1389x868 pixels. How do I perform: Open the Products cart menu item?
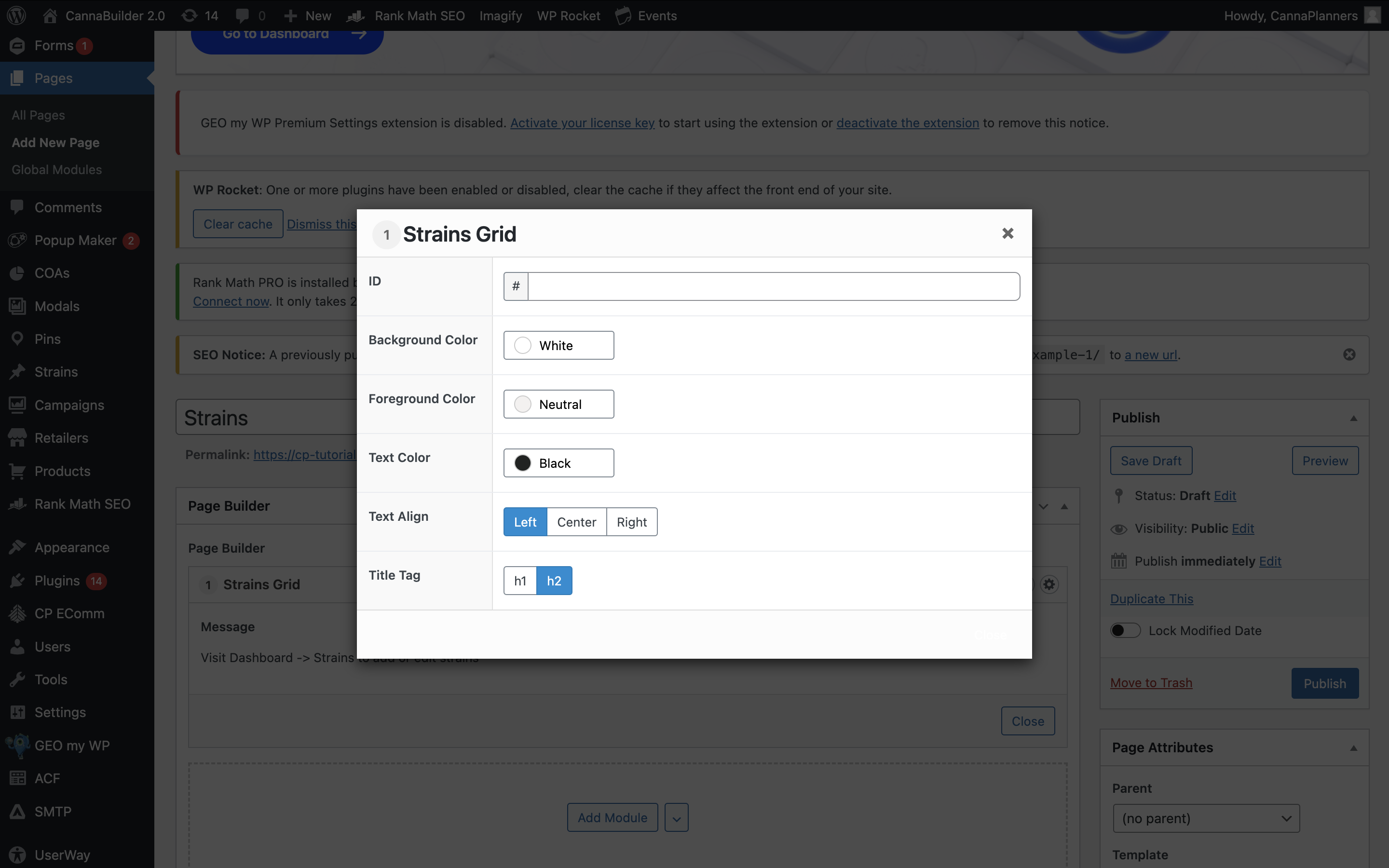coord(62,471)
